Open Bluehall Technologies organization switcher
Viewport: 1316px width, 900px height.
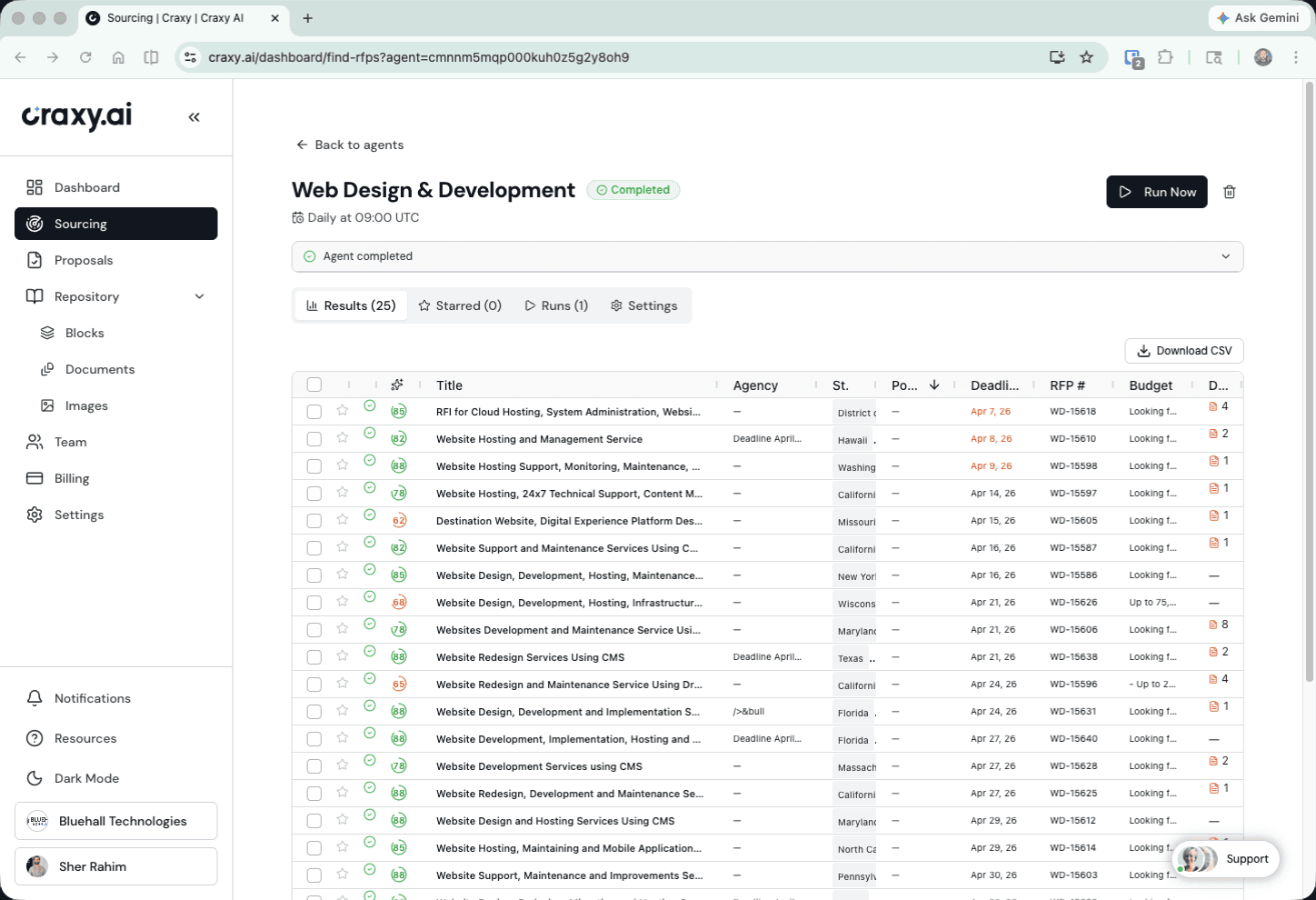[115, 821]
